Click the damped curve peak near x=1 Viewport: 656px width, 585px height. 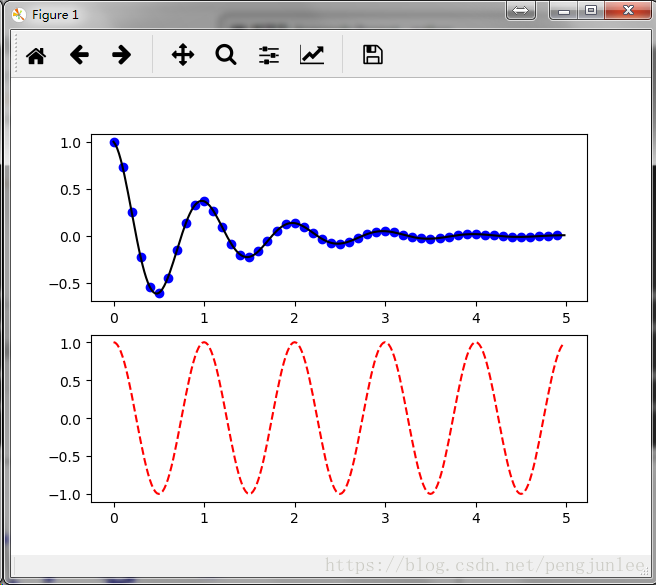(204, 201)
